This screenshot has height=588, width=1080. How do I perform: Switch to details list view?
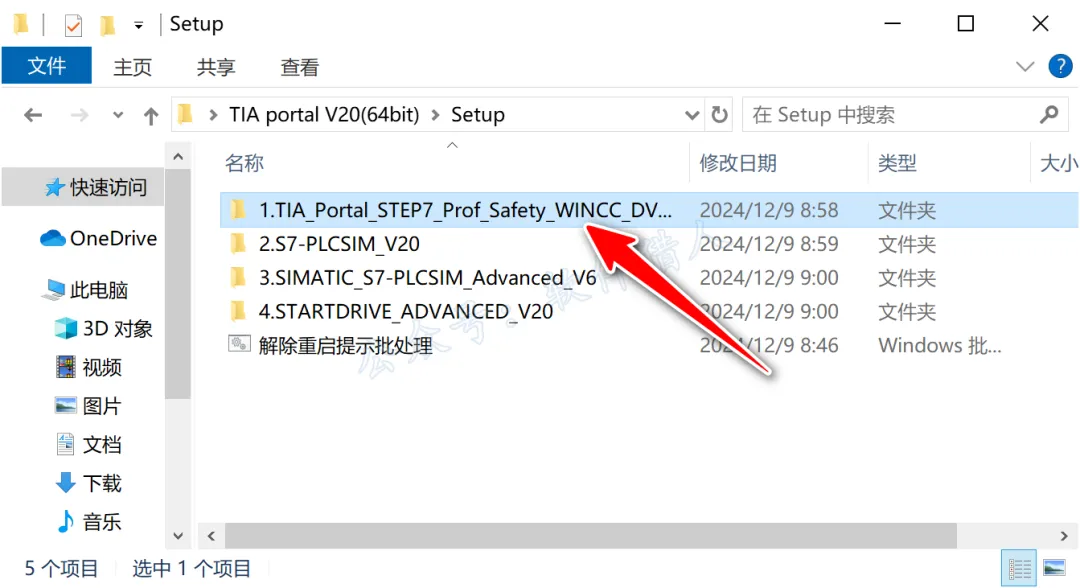[1019, 569]
